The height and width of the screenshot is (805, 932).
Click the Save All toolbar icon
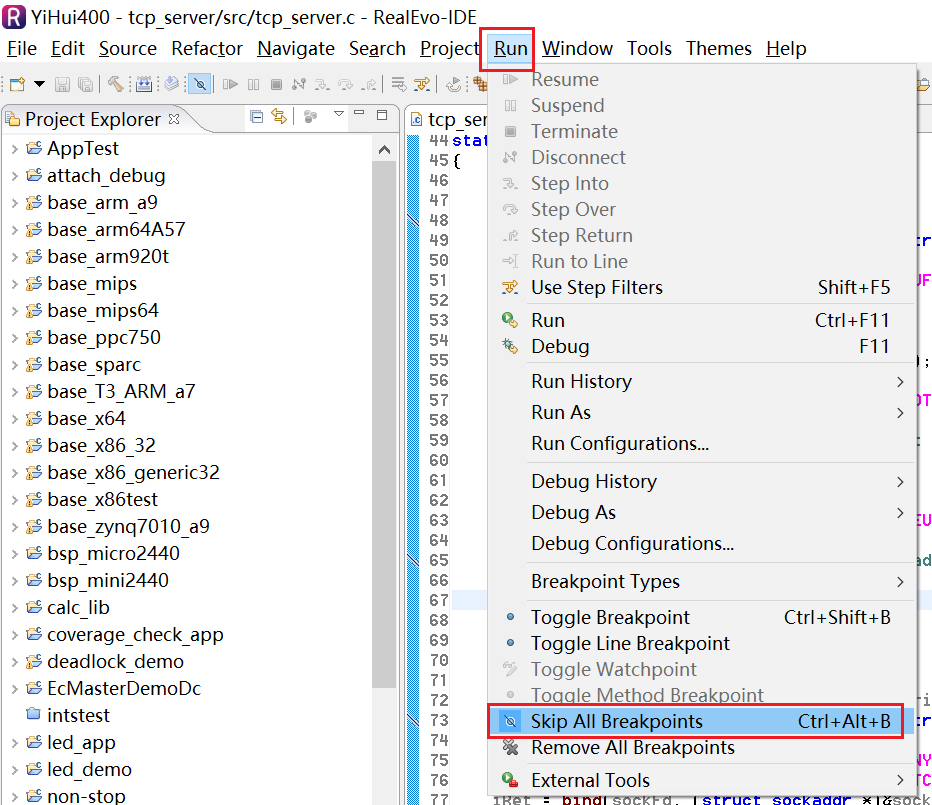(x=86, y=84)
